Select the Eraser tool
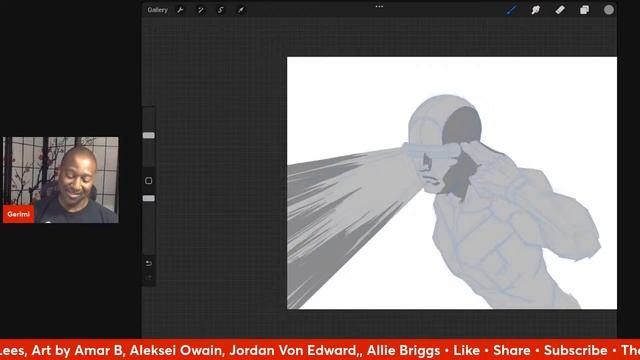This screenshot has height=360, width=640. pyautogui.click(x=560, y=10)
